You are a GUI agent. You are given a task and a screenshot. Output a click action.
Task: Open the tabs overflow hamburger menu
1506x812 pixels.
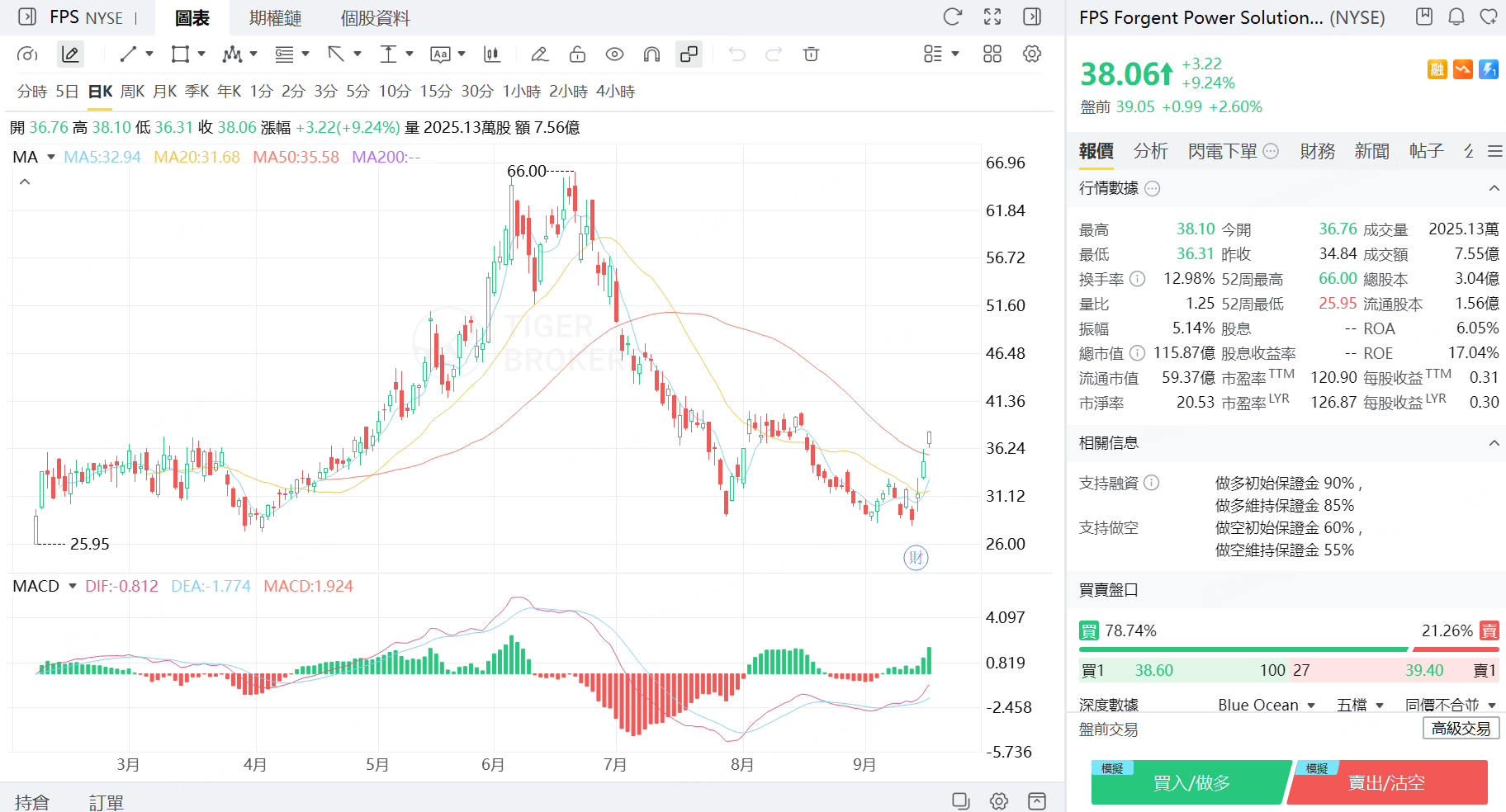1494,151
